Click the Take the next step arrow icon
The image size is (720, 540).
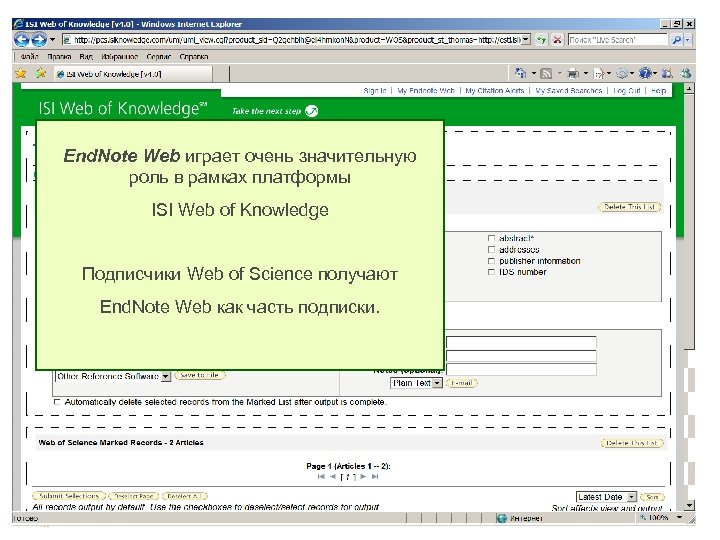point(311,111)
